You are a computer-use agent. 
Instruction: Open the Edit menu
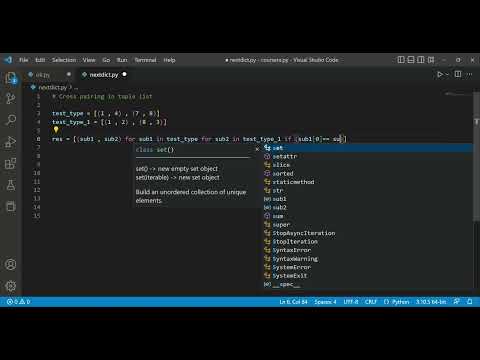pyautogui.click(x=40, y=60)
